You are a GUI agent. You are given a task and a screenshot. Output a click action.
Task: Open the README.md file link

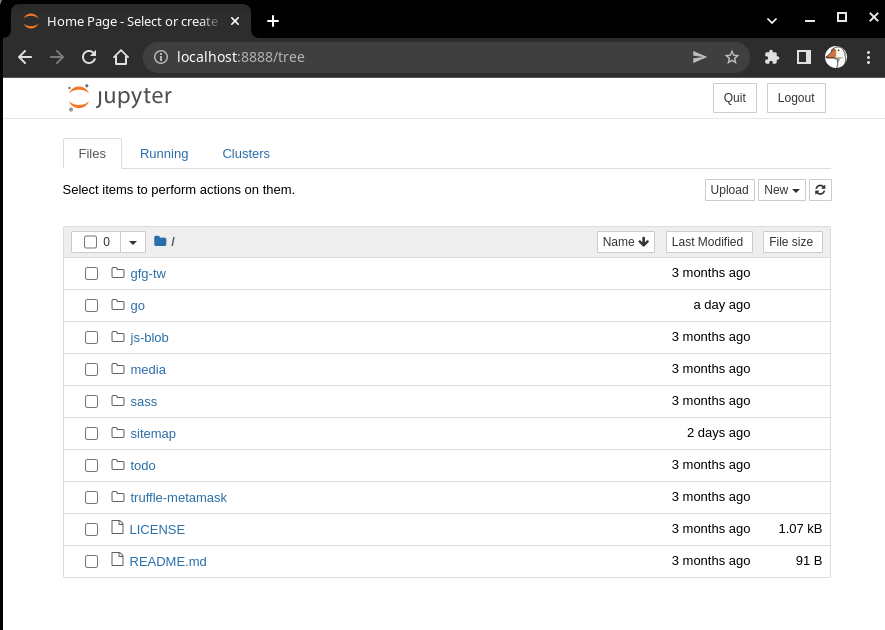click(168, 562)
